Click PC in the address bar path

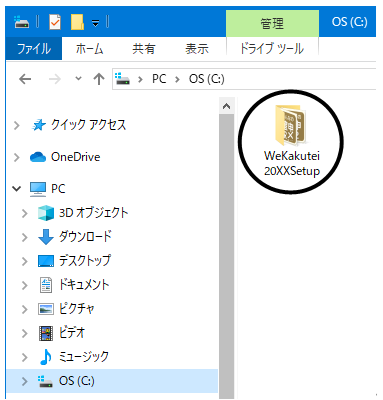pos(159,79)
